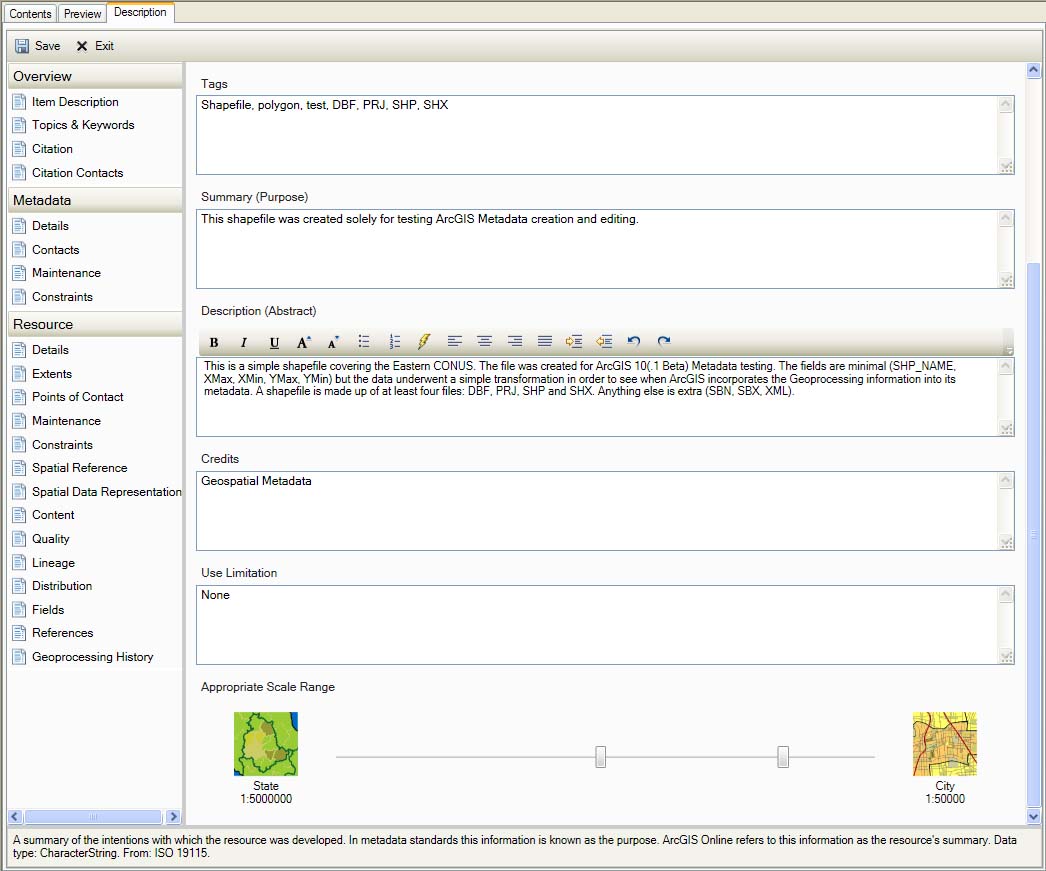Viewport: 1046px width, 871px height.
Task: Select the lightning bolt dynamic text tool
Action: (424, 341)
